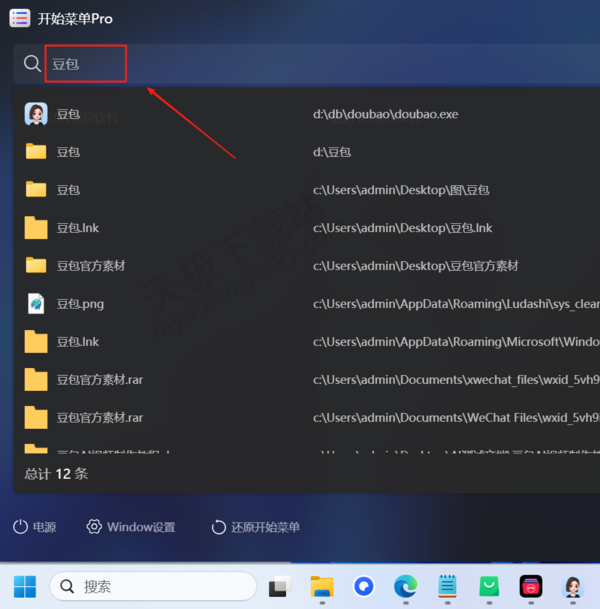Open the 豆包 app with the avatar icon
Viewport: 600px width, 609px height.
pos(36,114)
